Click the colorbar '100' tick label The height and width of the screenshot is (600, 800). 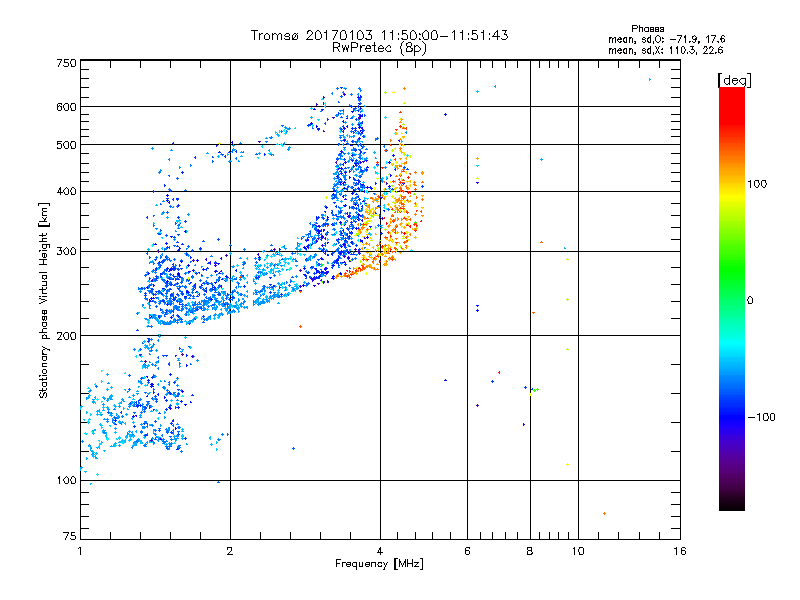(x=757, y=184)
